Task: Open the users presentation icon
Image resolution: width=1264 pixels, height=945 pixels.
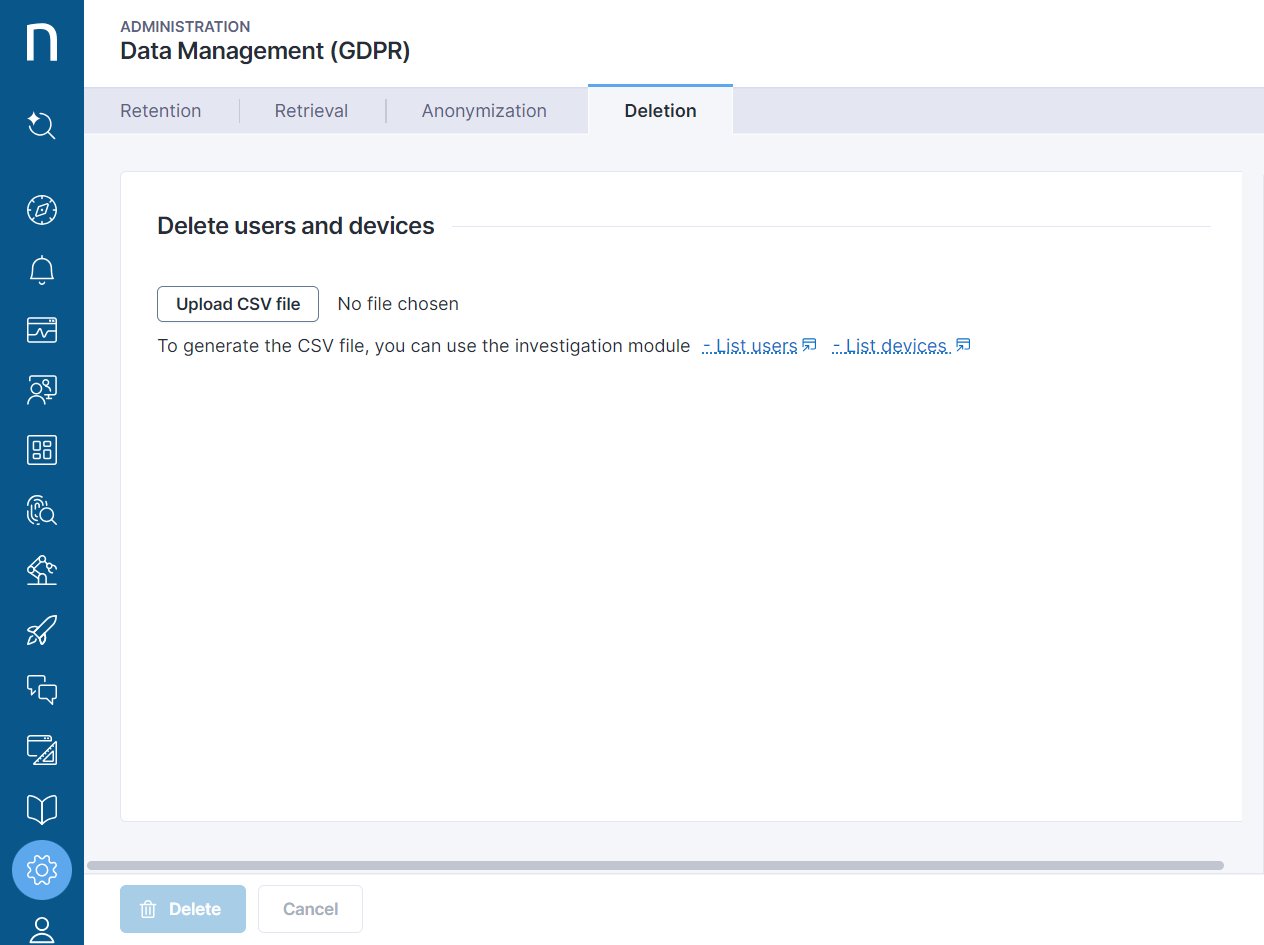Action: 41,390
